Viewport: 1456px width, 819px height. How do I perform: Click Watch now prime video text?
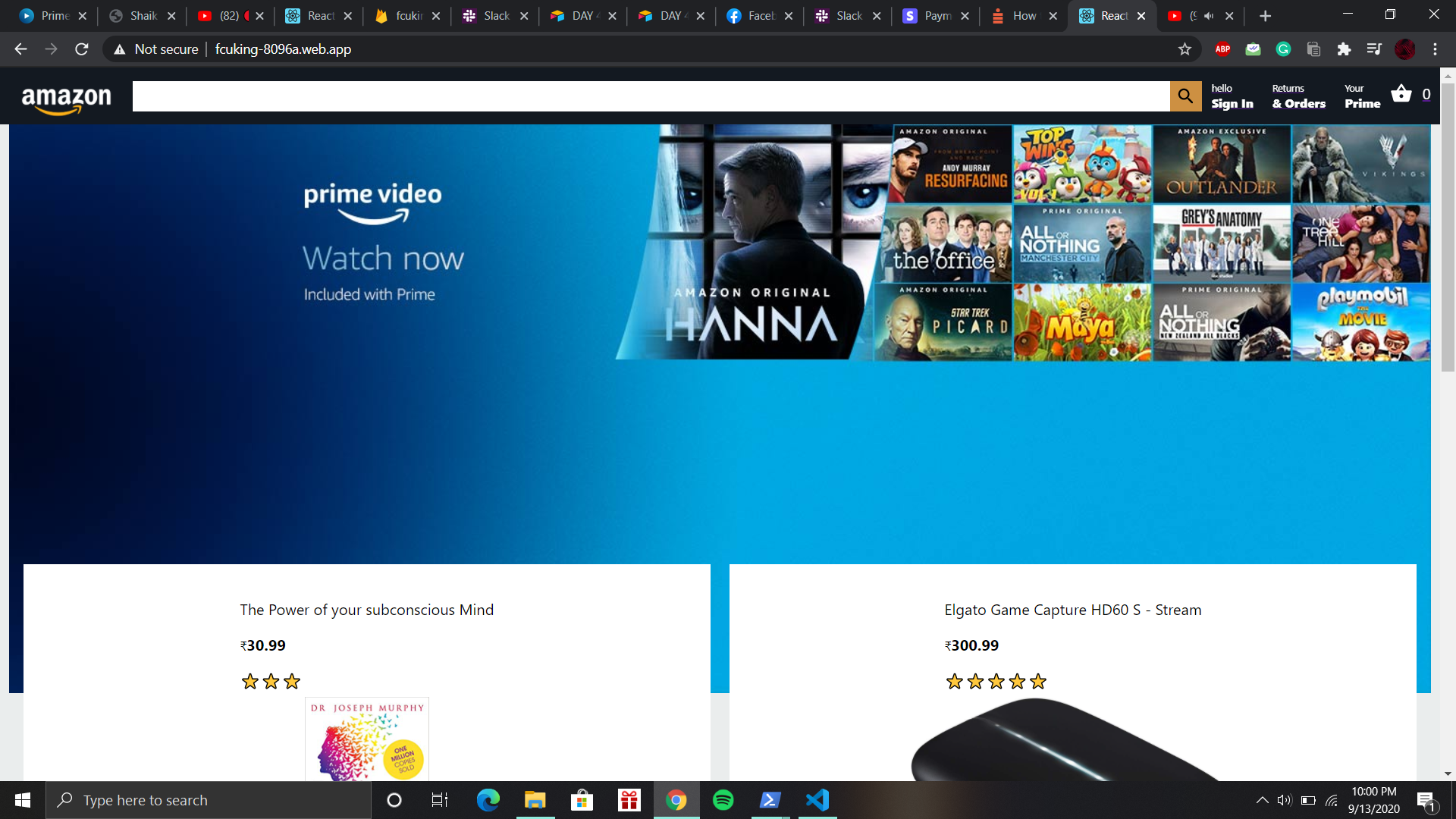(x=383, y=258)
